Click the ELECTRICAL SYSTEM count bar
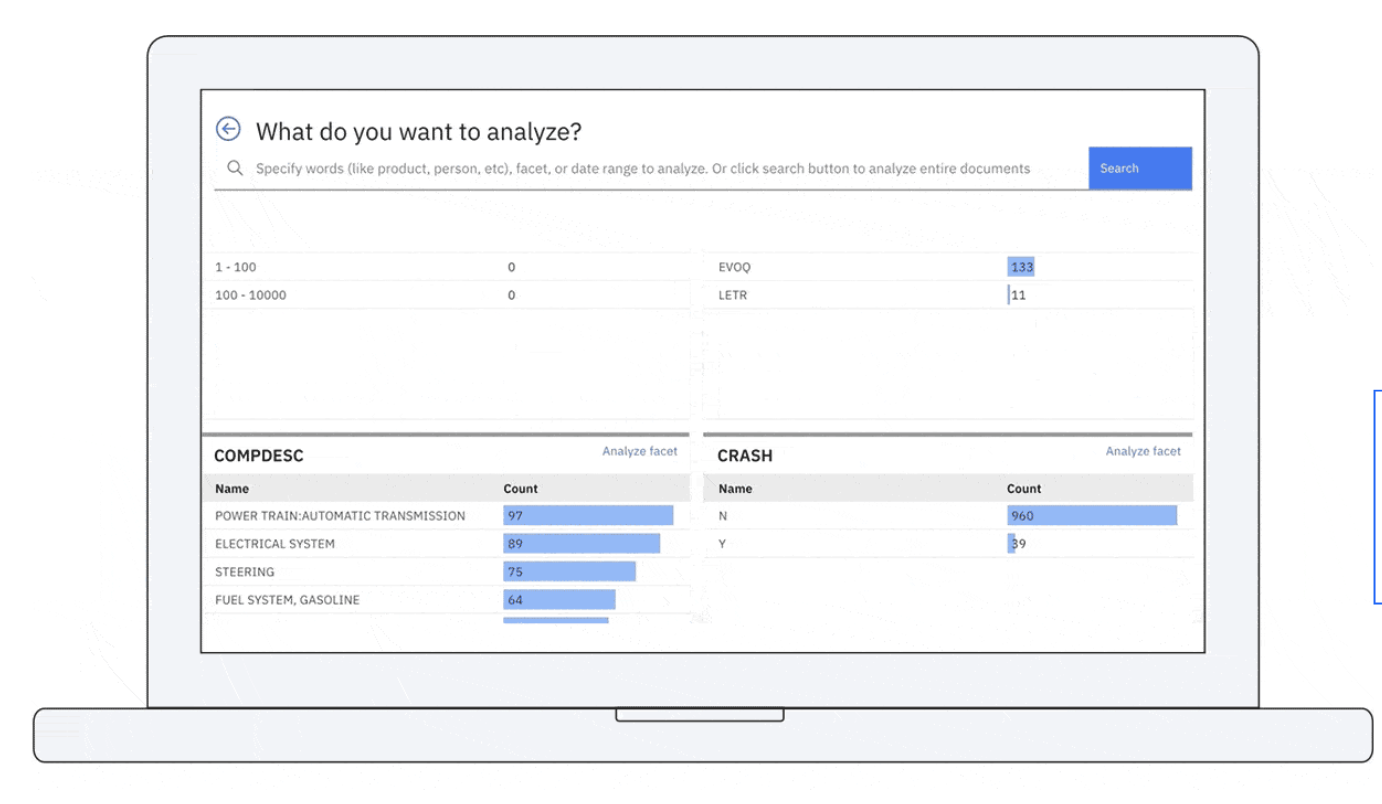1382x804 pixels. tap(581, 543)
